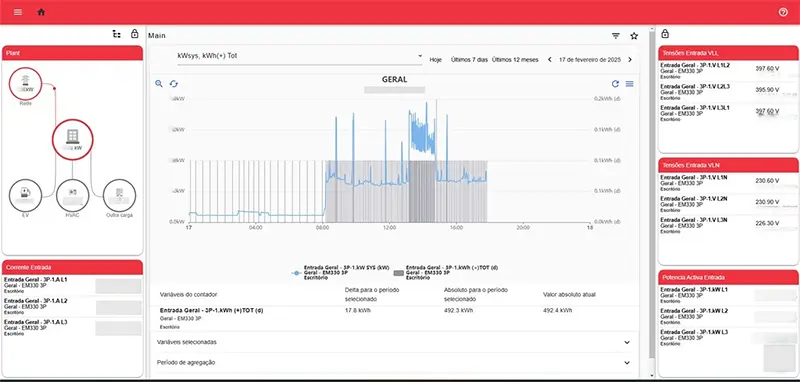Reset chart zoom with sync arrows icon
The image size is (800, 382).
[173, 84]
